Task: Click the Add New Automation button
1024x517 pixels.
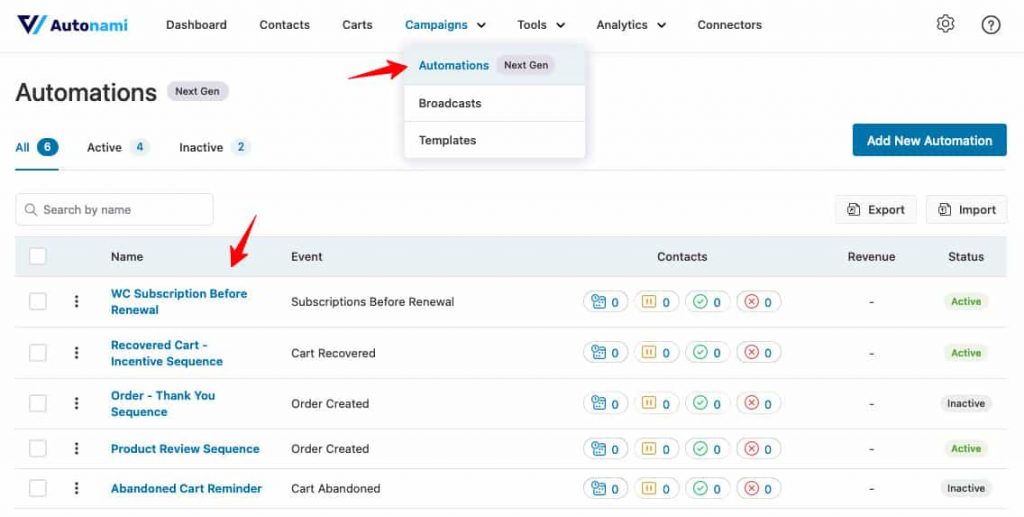Action: pos(929,141)
